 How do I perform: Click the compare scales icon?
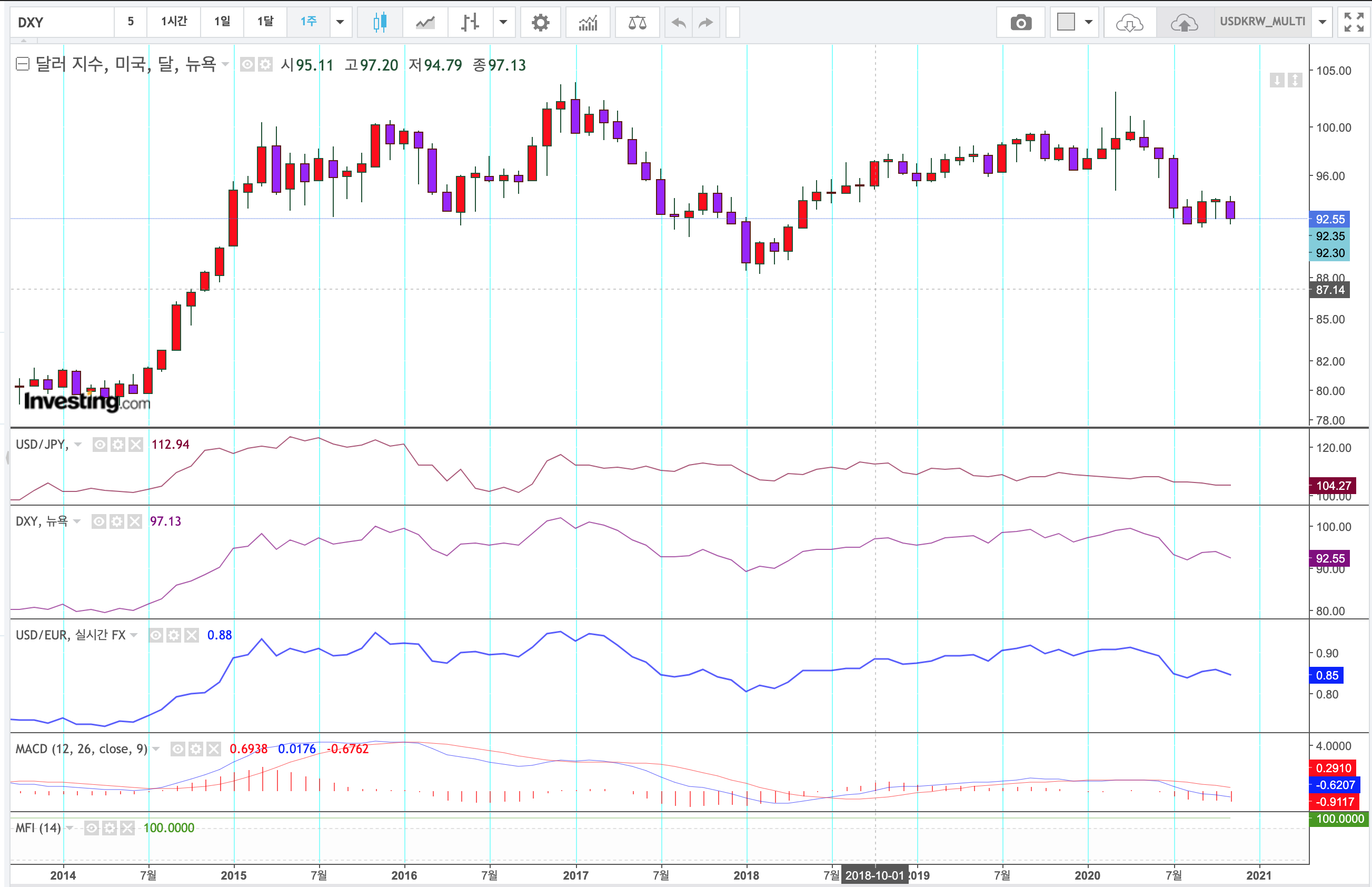pyautogui.click(x=637, y=23)
